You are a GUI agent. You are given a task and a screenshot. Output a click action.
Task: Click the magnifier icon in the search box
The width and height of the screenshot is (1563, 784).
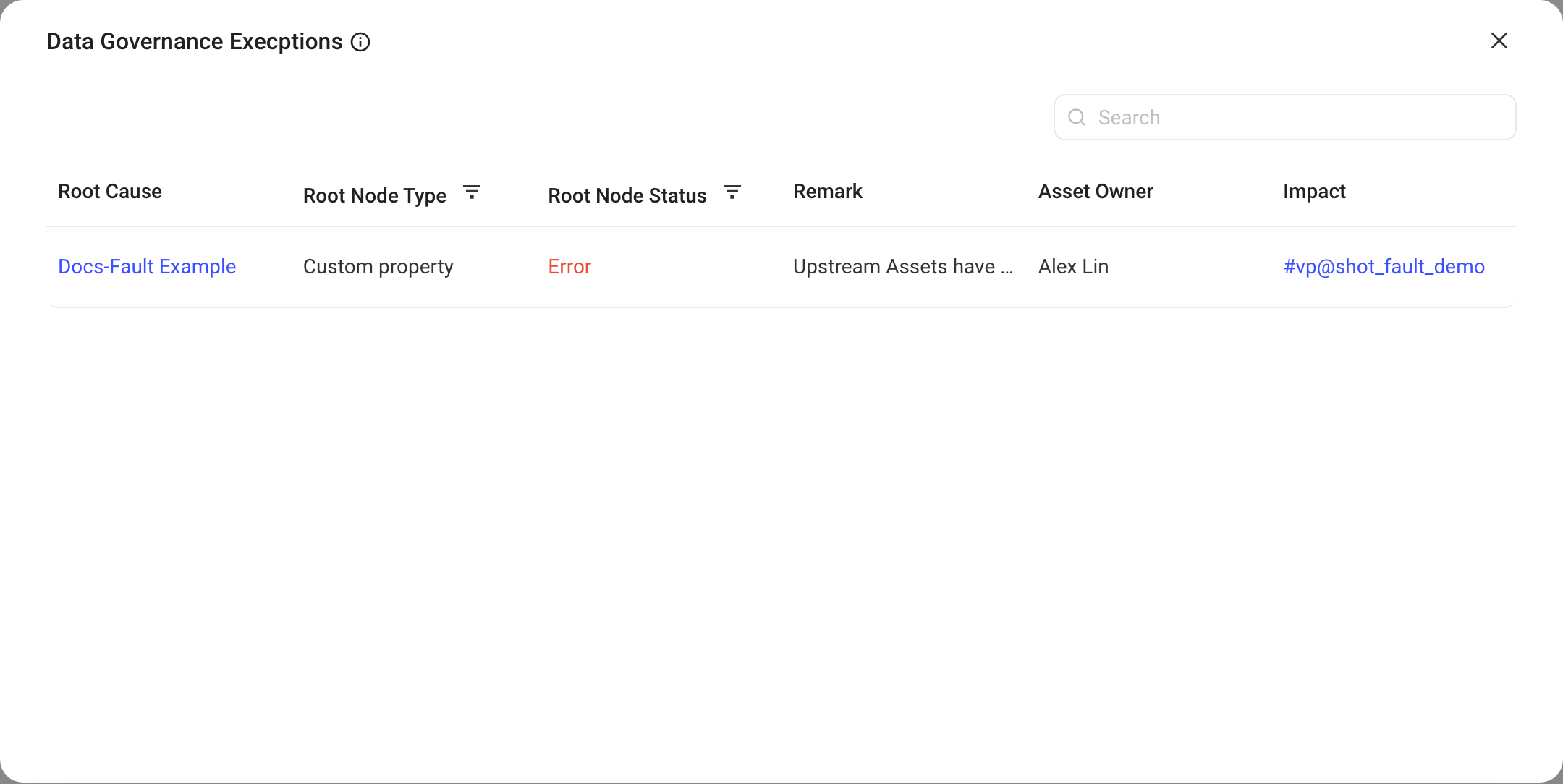(x=1077, y=117)
